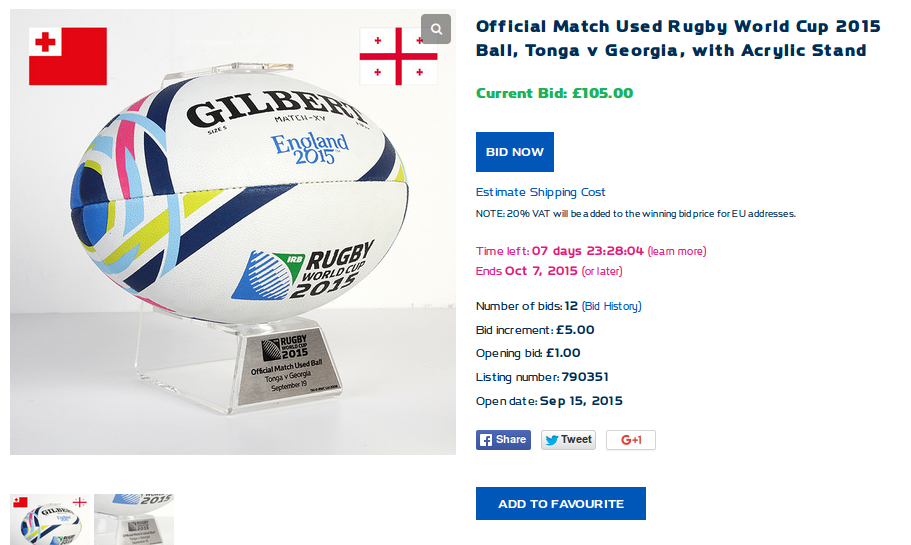911x545 pixels.
Task: Open the Estimate Shipping Cost link
Action: (540, 192)
